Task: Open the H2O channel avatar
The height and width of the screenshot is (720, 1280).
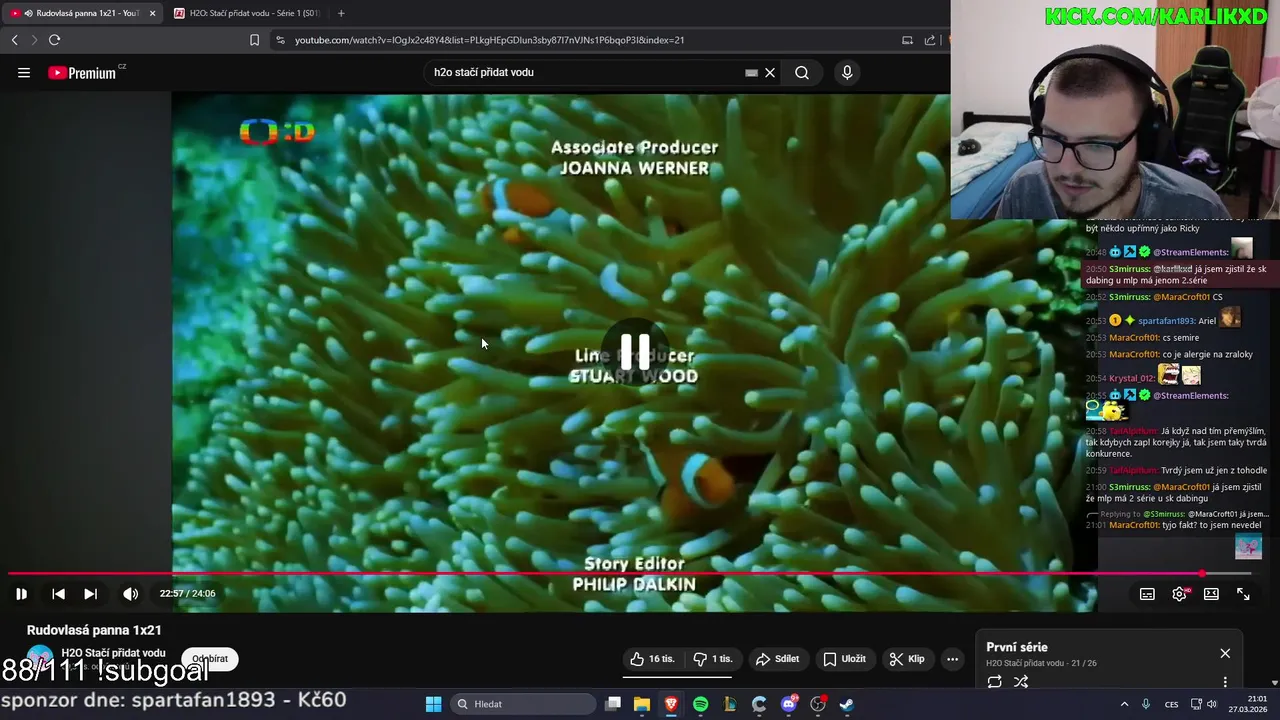Action: pyautogui.click(x=40, y=659)
